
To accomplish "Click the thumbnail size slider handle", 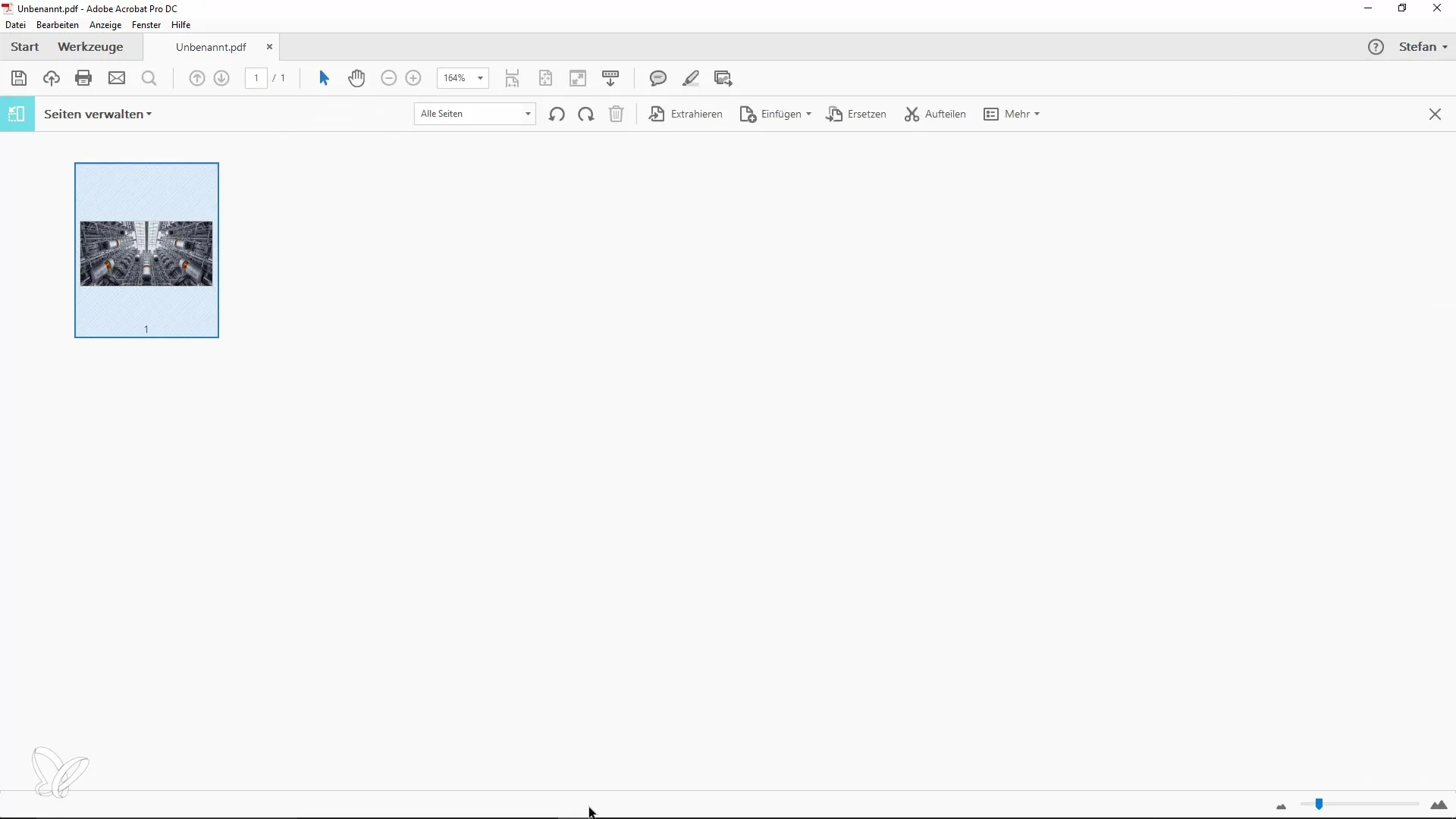I will pyautogui.click(x=1319, y=805).
